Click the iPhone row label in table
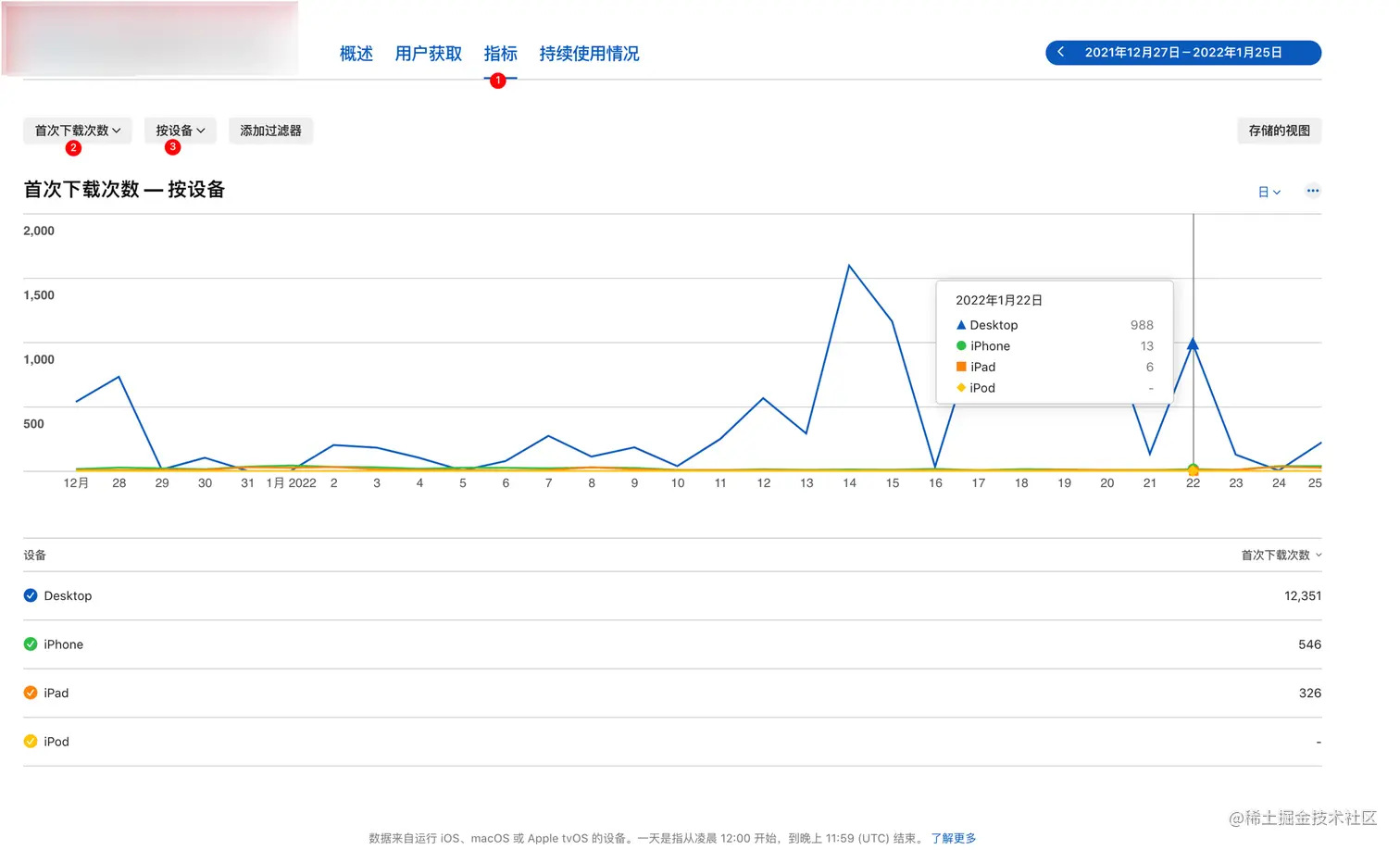This screenshot has height=850, width=1400. (63, 644)
